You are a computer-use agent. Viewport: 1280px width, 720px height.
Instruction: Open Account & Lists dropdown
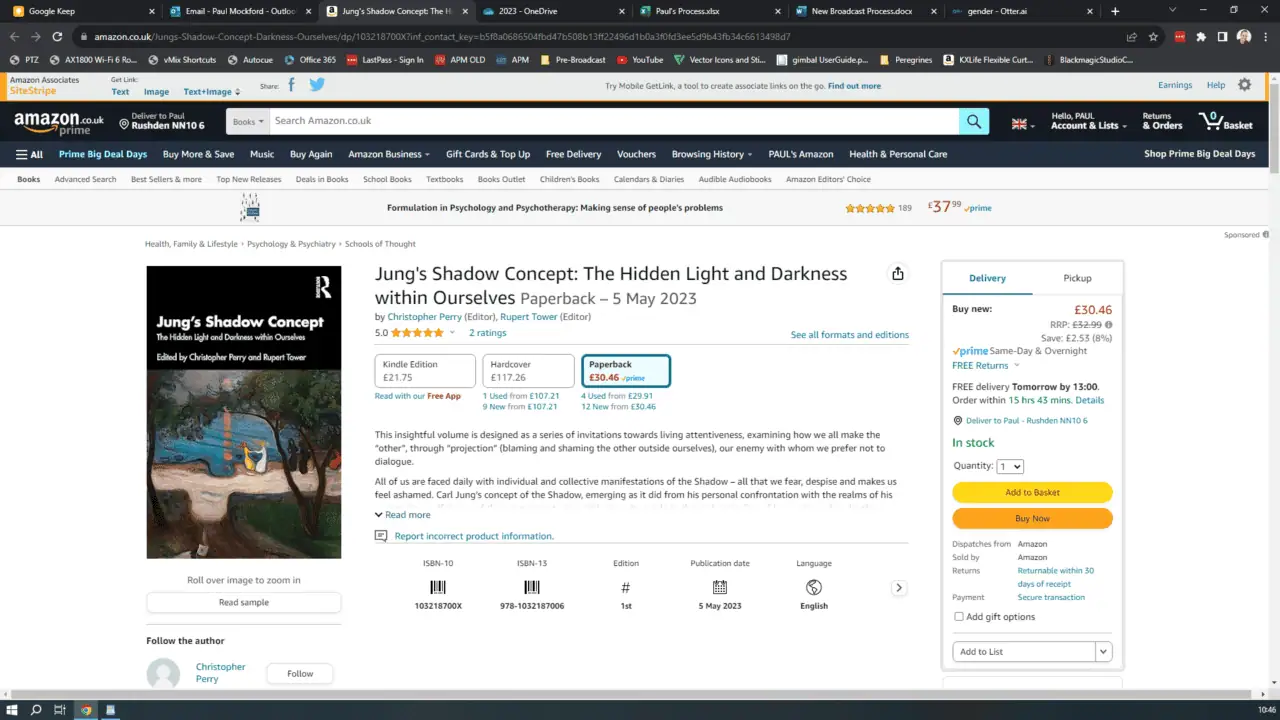(x=1088, y=121)
